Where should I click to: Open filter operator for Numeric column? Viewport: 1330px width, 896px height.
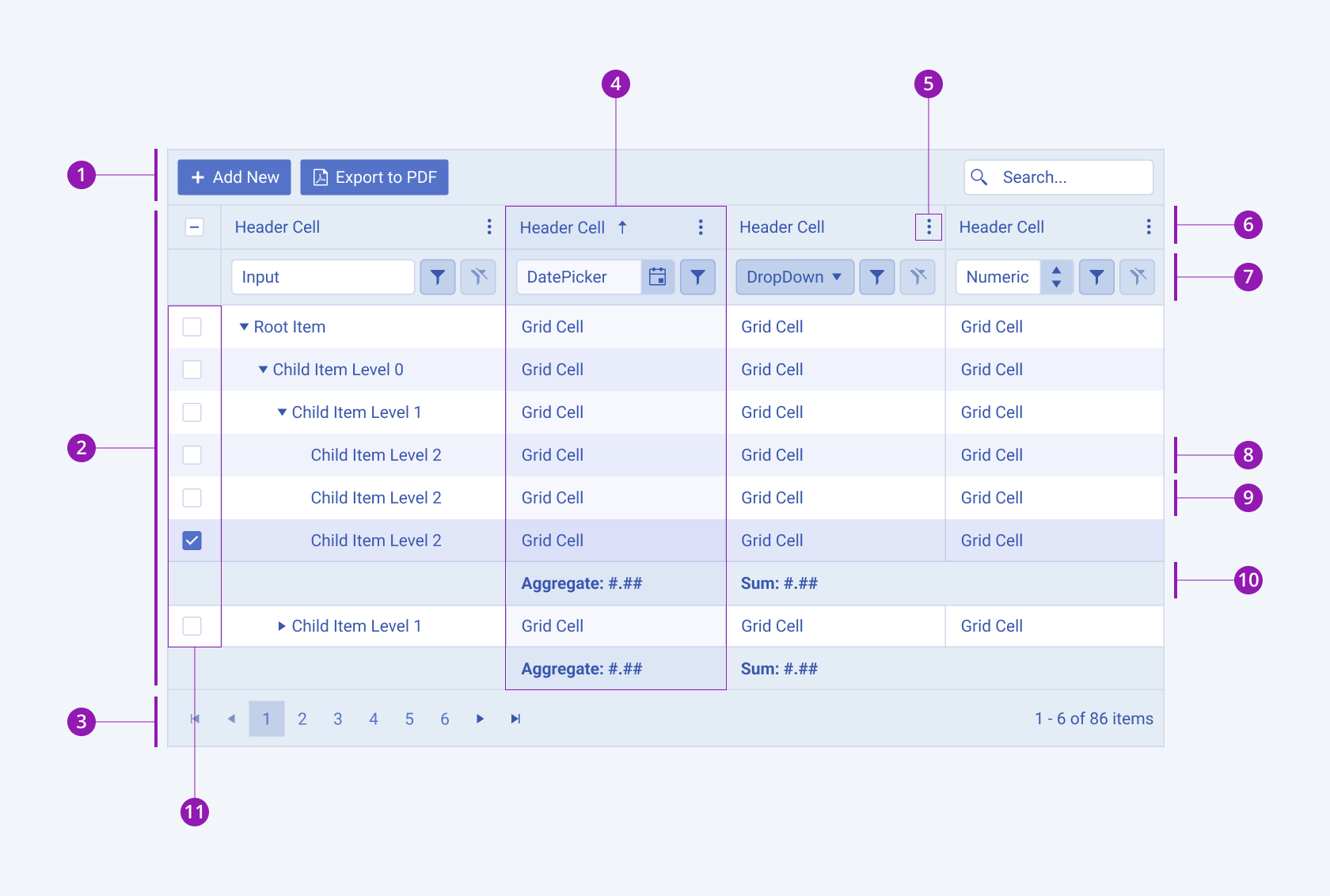[x=1096, y=277]
